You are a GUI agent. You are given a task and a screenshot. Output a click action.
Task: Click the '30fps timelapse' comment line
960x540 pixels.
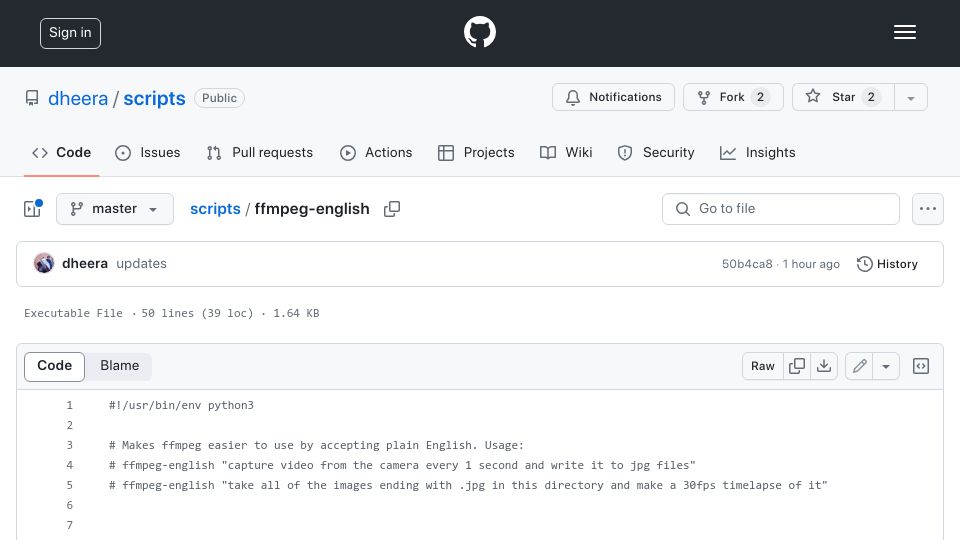(468, 485)
